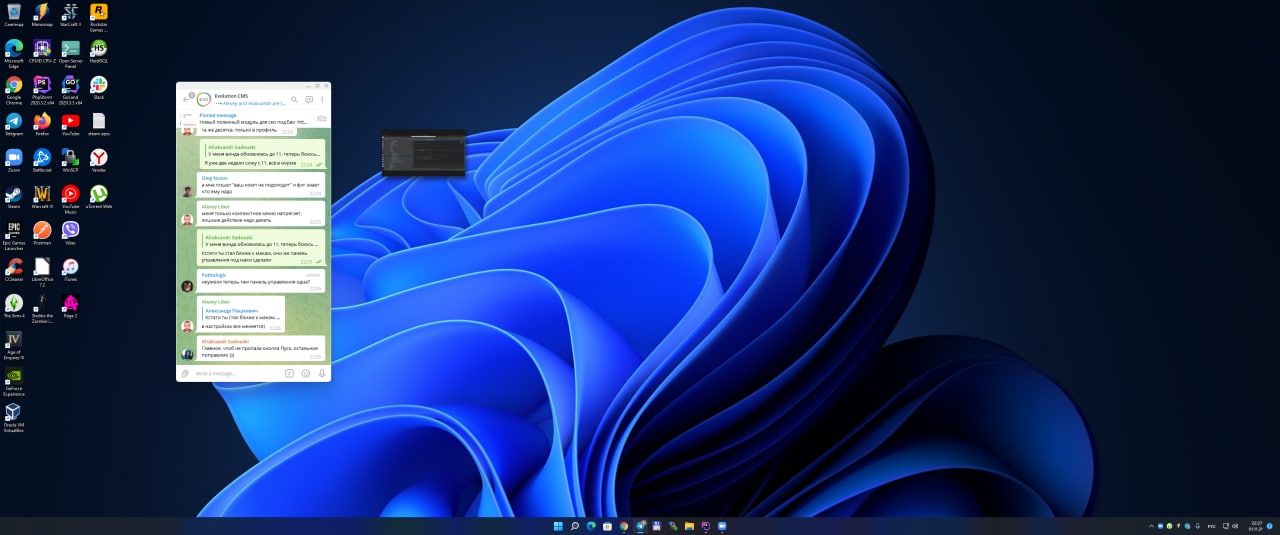Viewport: 1280px width, 535px height.
Task: Open CCleaner desktop shortcut
Action: click(x=13, y=270)
